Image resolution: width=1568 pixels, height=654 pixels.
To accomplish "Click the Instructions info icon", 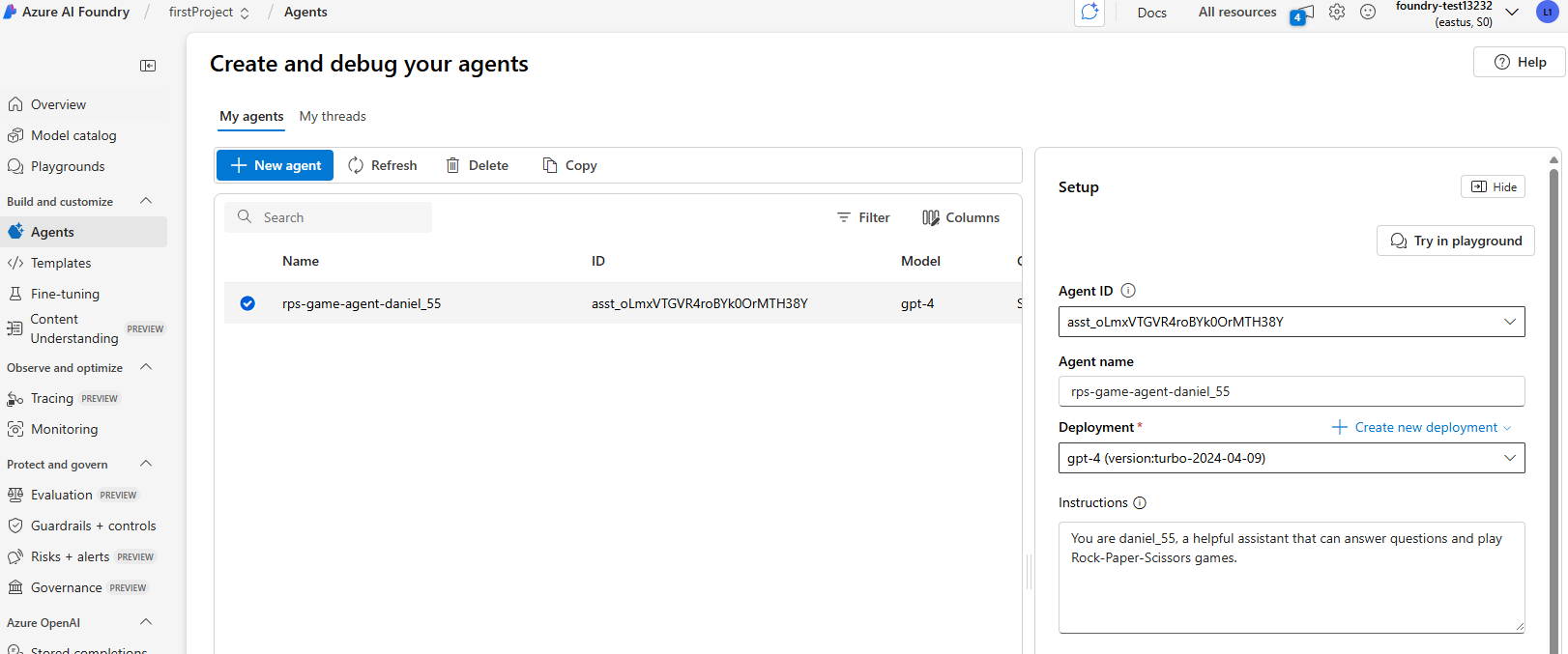I will 1140,503.
